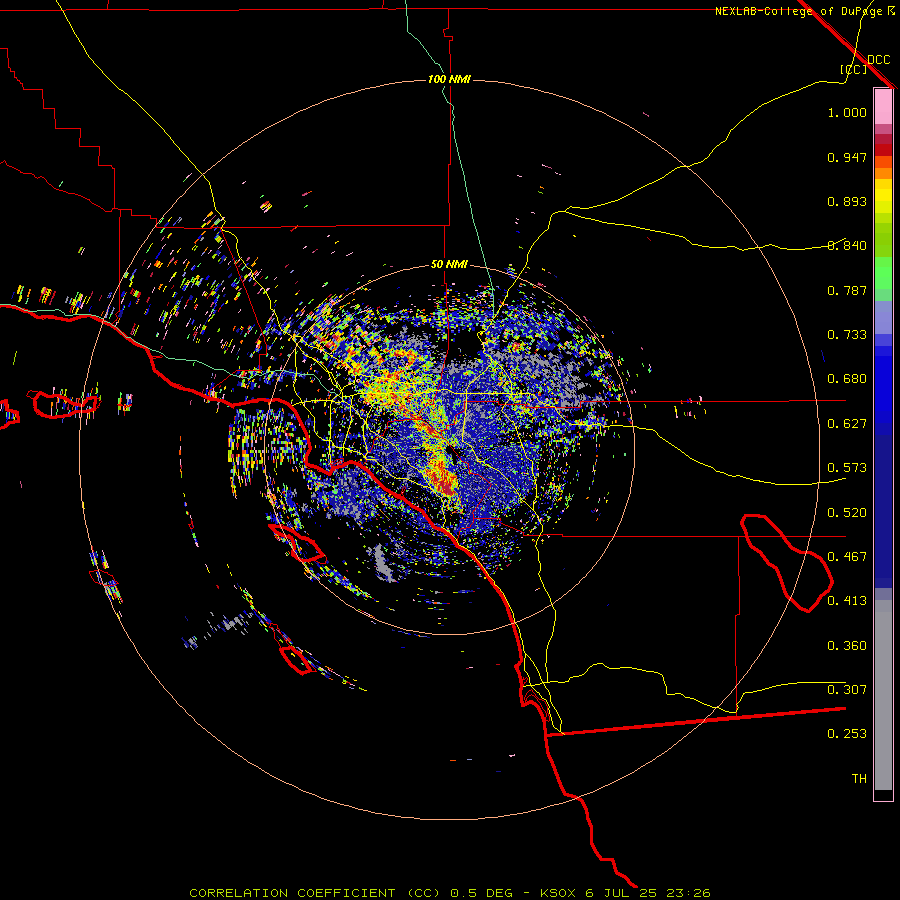The width and height of the screenshot is (900, 900).
Task: Click the 0.733 scale value
Action: pos(847,335)
